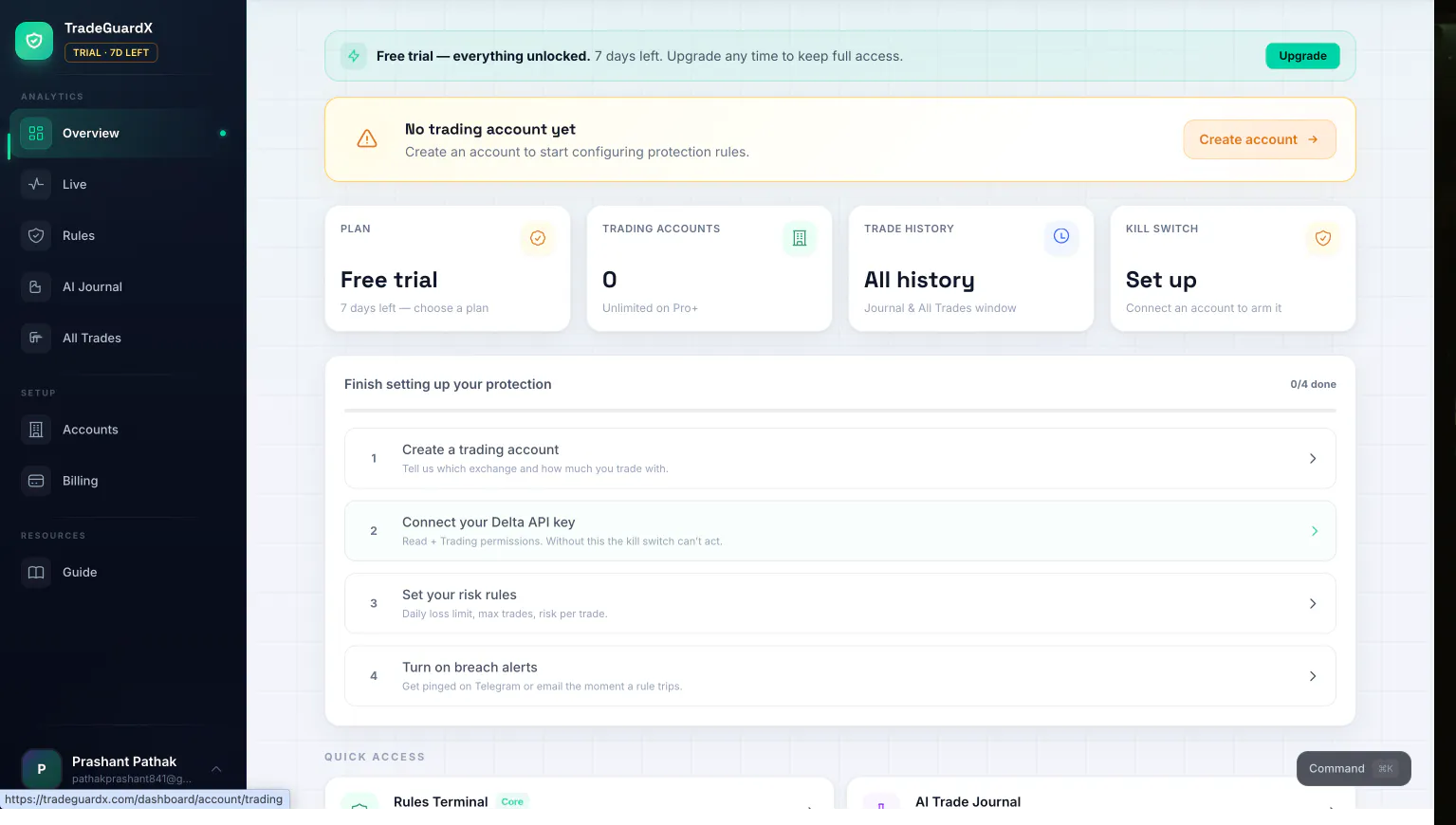Open Live via its pulse icon
1456x825 pixels.
tap(36, 185)
